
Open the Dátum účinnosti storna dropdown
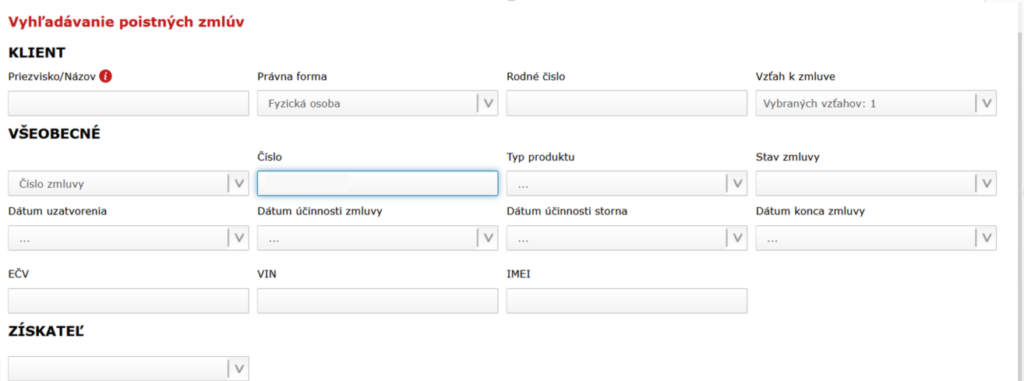tap(626, 239)
